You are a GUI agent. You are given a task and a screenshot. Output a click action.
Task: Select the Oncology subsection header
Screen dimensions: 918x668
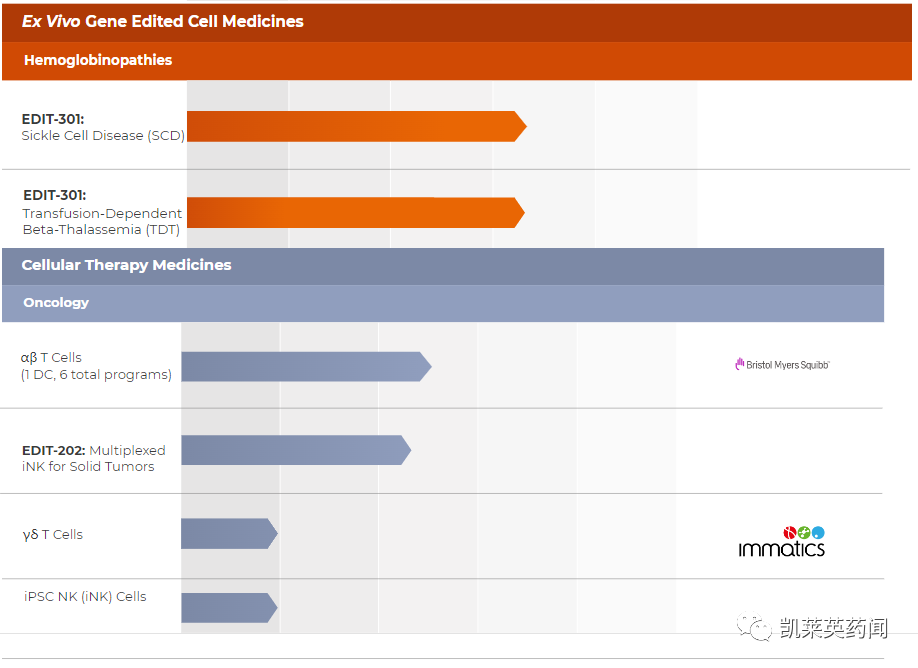tap(56, 302)
